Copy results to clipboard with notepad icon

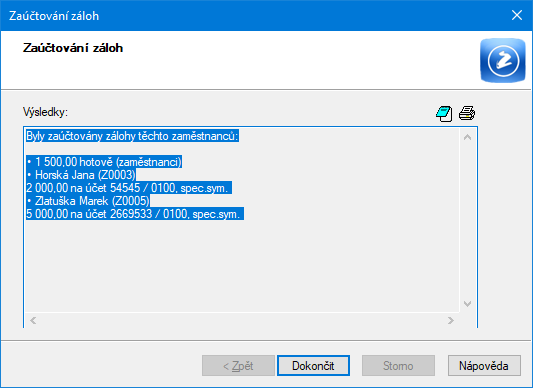[x=444, y=113]
